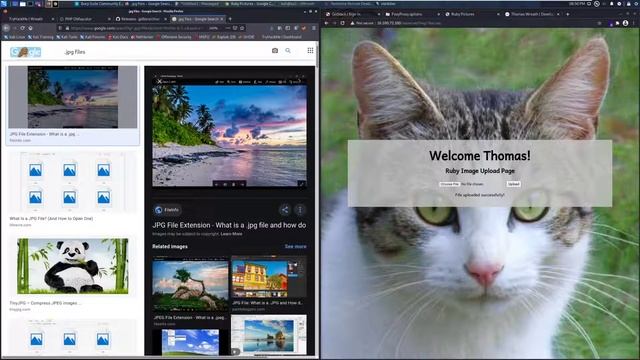Search by image with the camera icon

click(275, 51)
